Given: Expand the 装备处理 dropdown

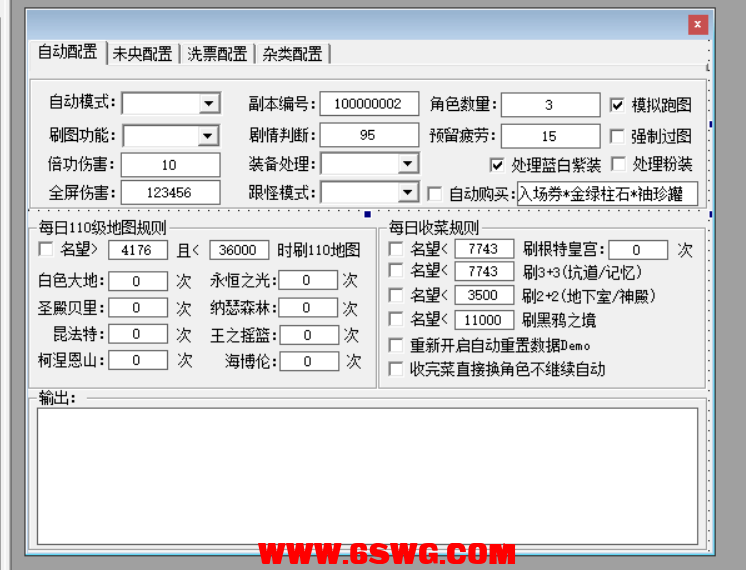Looking at the screenshot, I should (x=408, y=164).
